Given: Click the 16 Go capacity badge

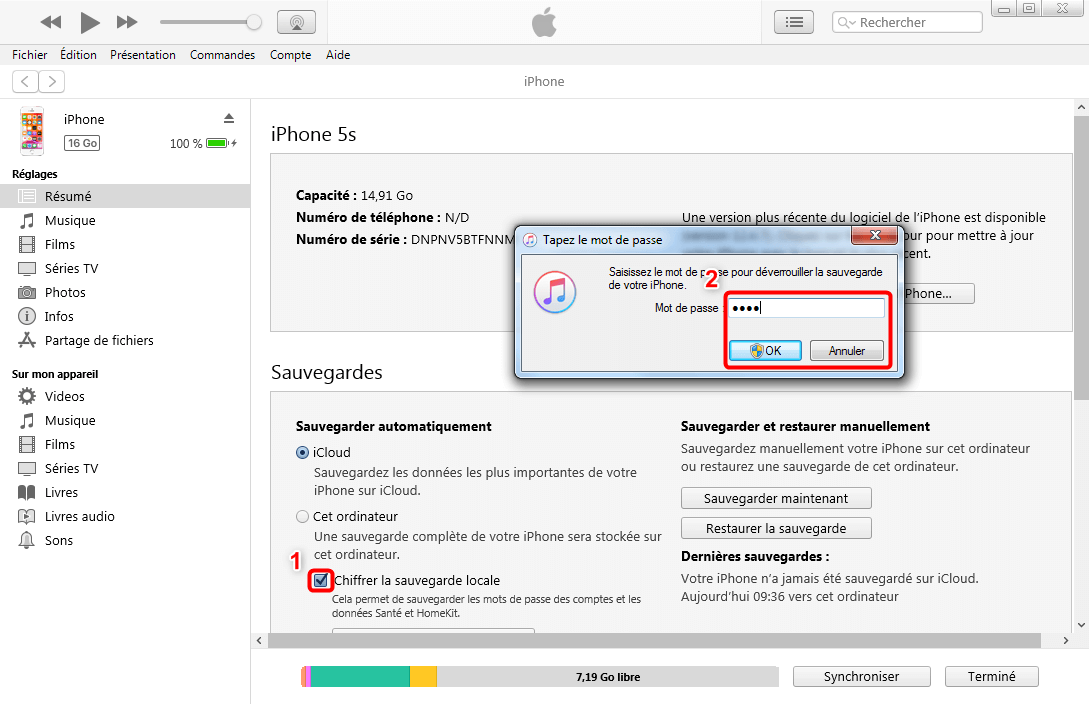Looking at the screenshot, I should (82, 143).
